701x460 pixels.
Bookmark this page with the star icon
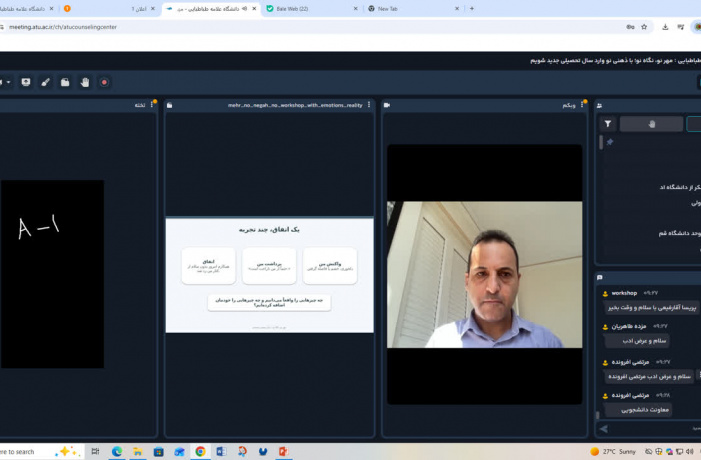coord(644,27)
